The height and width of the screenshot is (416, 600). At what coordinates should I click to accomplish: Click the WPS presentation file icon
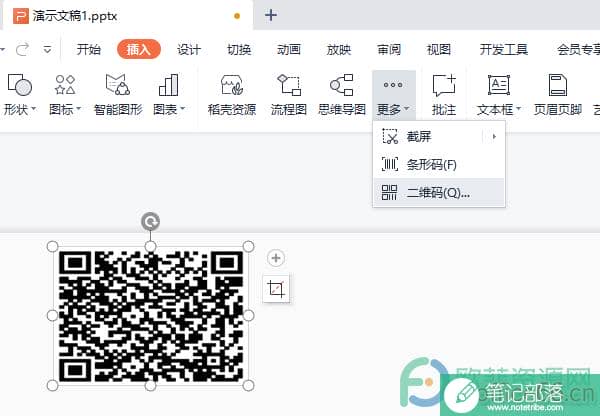pos(21,16)
